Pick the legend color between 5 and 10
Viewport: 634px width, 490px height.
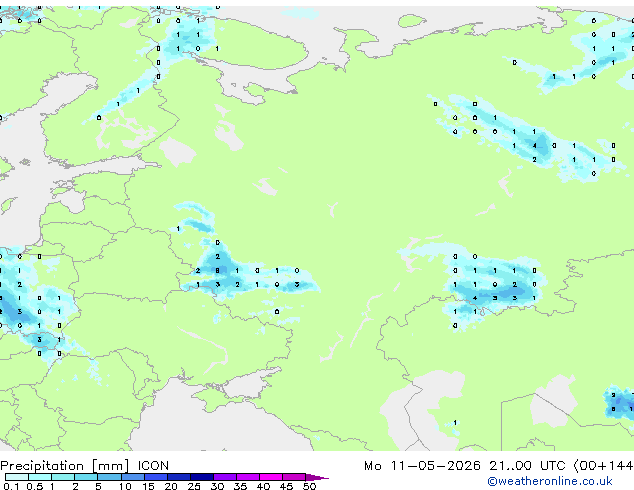pos(109,477)
